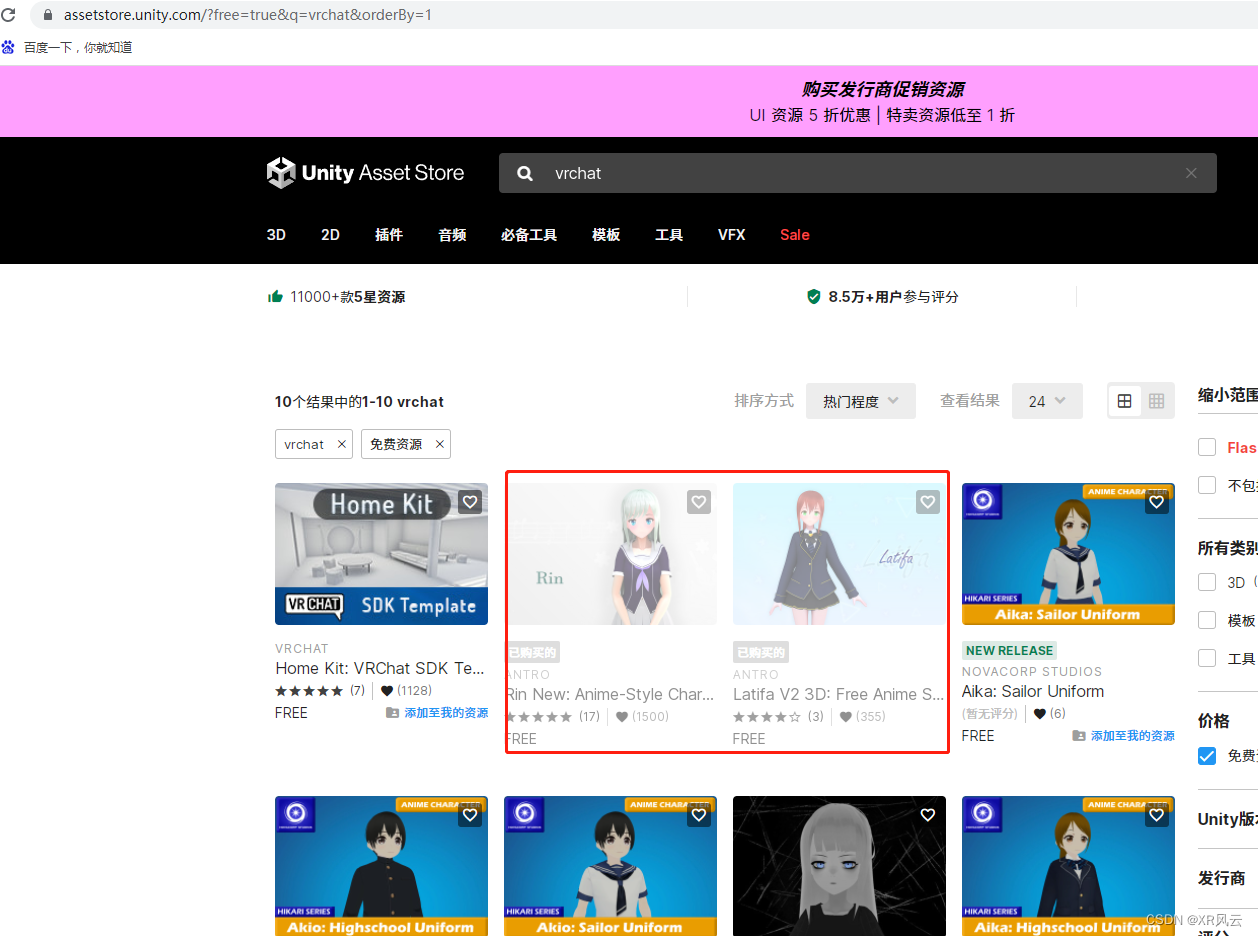The image size is (1258, 936).
Task: Click the 8.5万+用户参与评分 text
Action: click(893, 297)
